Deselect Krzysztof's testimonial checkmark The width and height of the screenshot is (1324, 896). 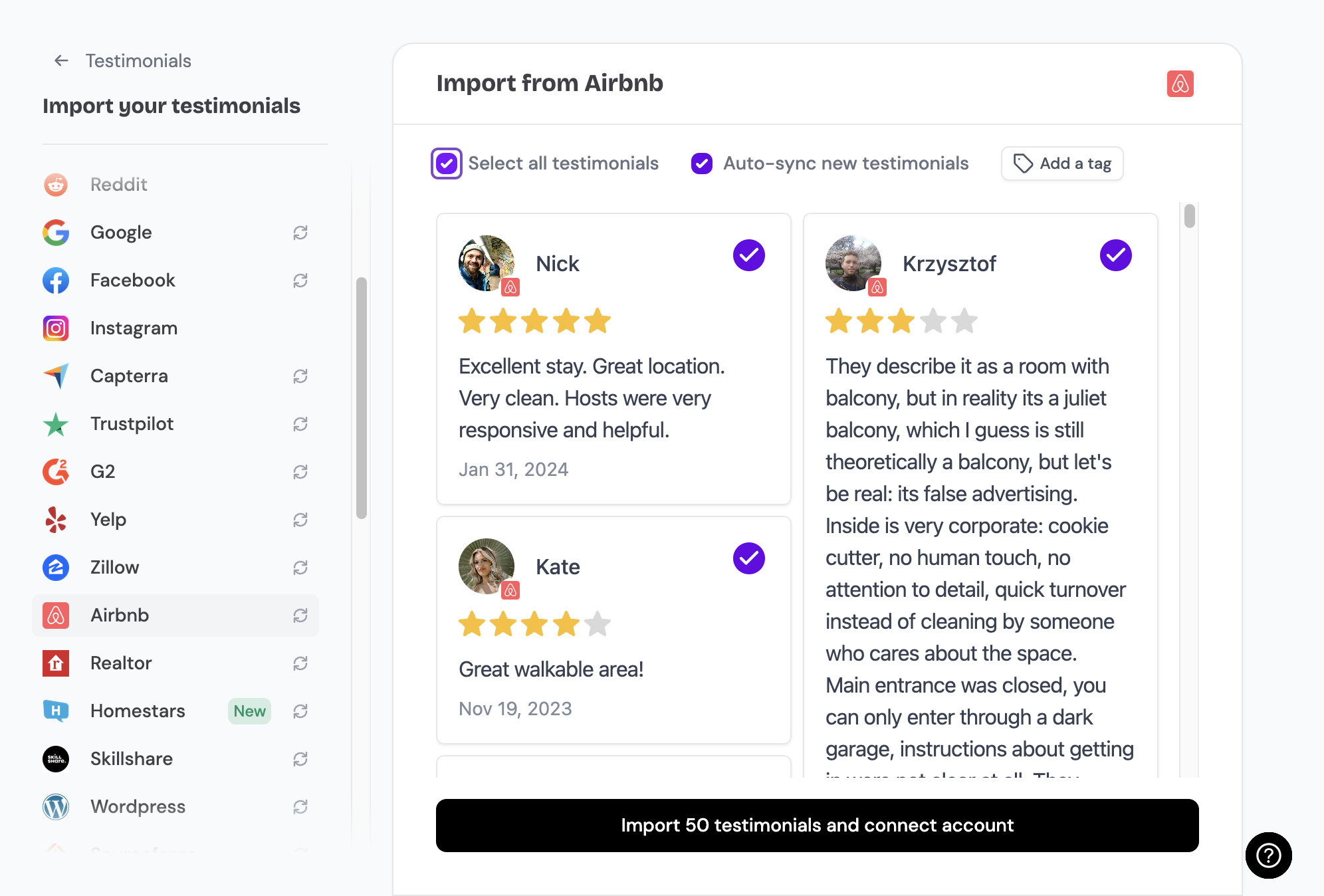tap(1116, 255)
